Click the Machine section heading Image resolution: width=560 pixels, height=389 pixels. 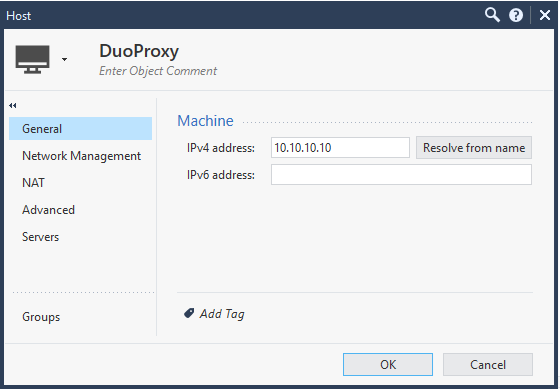tap(205, 121)
